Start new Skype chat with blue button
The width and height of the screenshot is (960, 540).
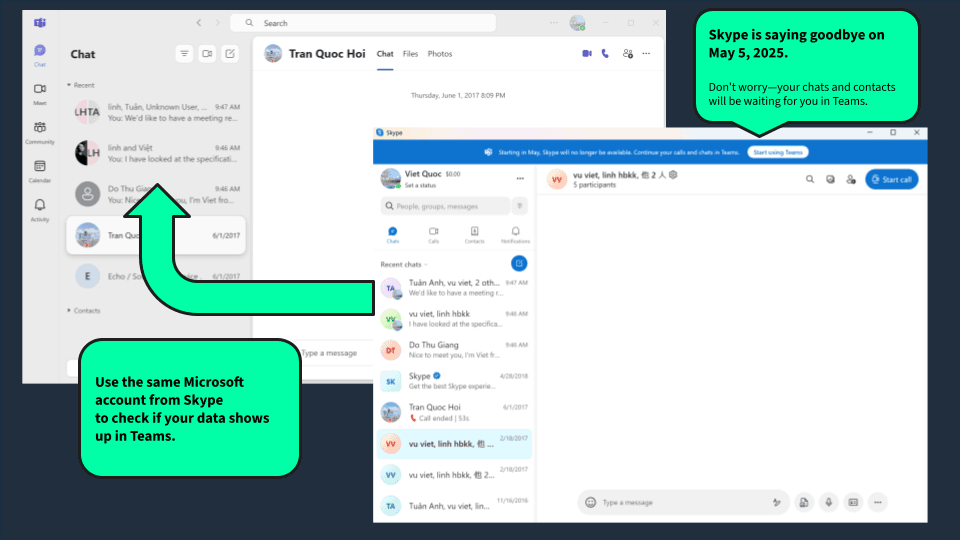519,263
